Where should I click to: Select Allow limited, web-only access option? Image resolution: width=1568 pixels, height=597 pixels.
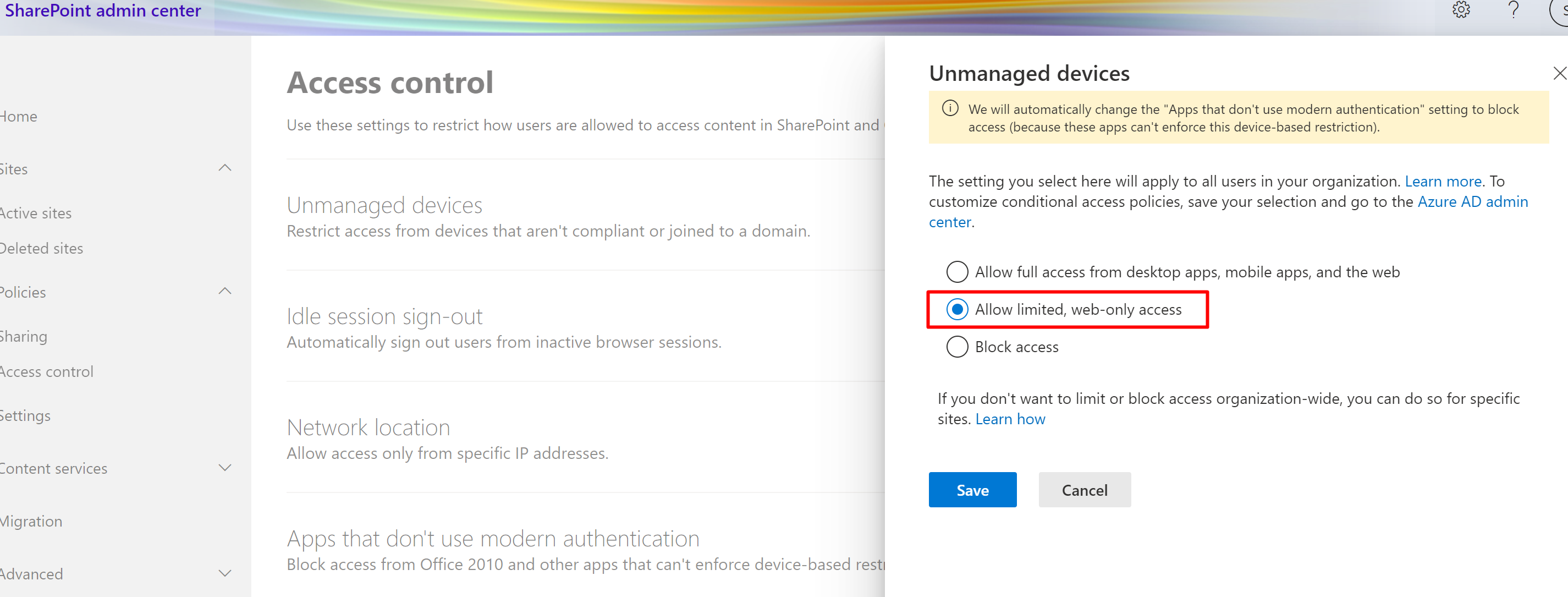957,309
